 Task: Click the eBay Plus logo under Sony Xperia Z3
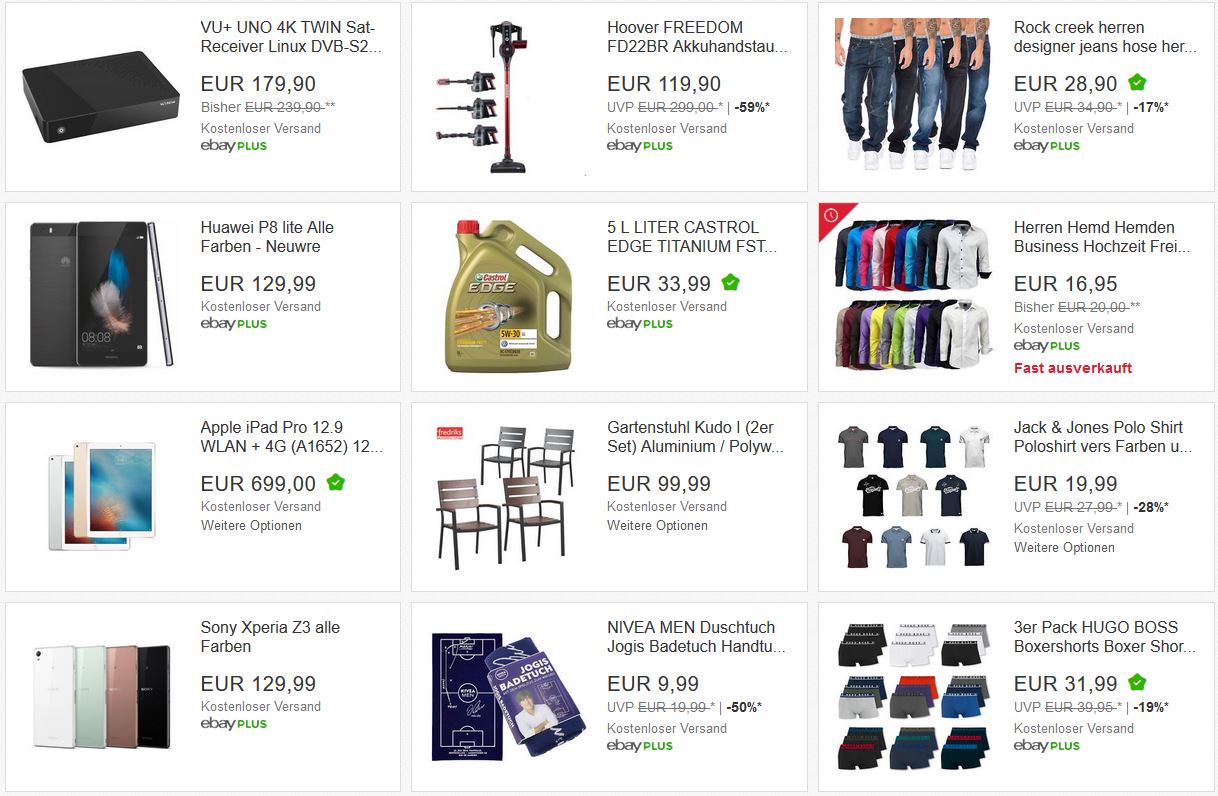pos(234,724)
